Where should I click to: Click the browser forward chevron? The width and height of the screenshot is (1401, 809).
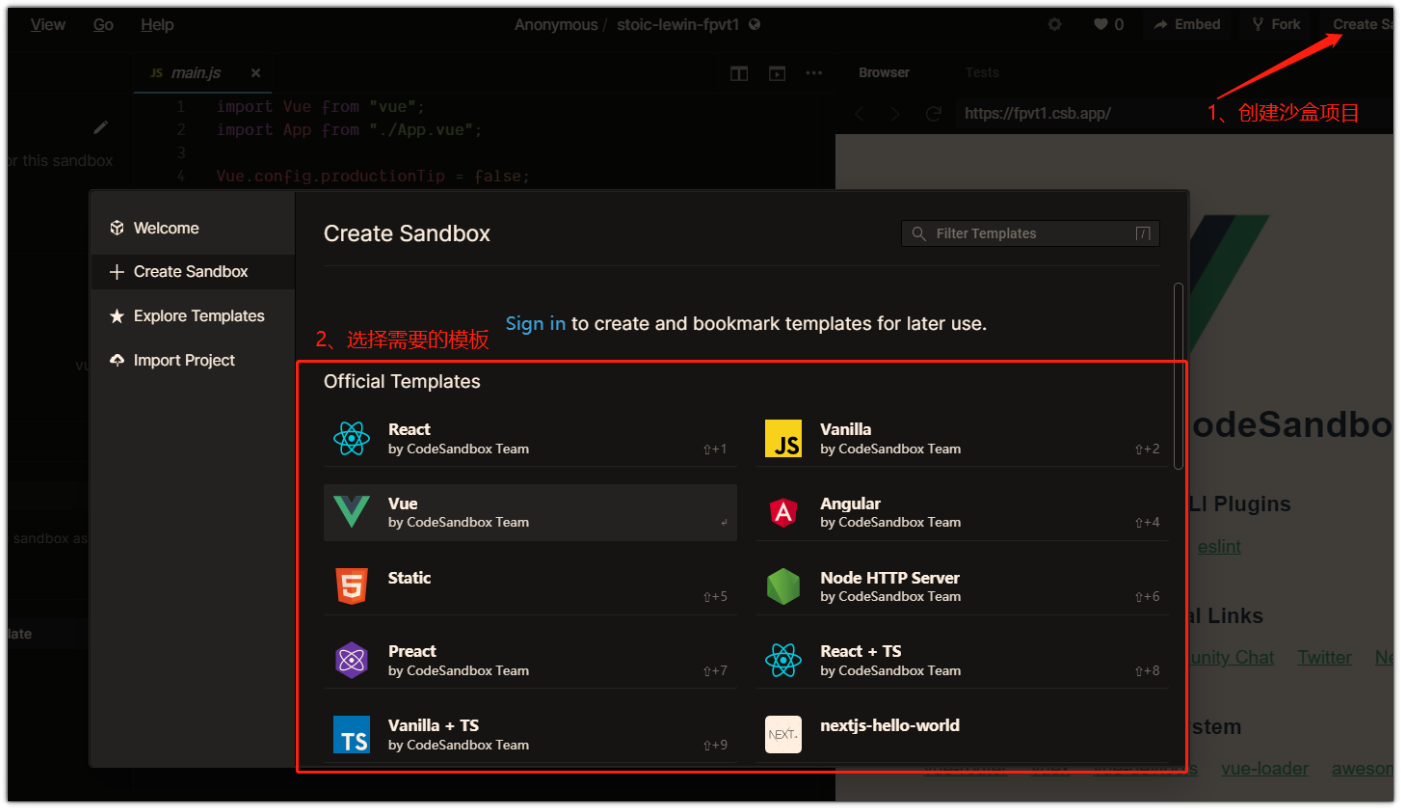click(x=895, y=113)
